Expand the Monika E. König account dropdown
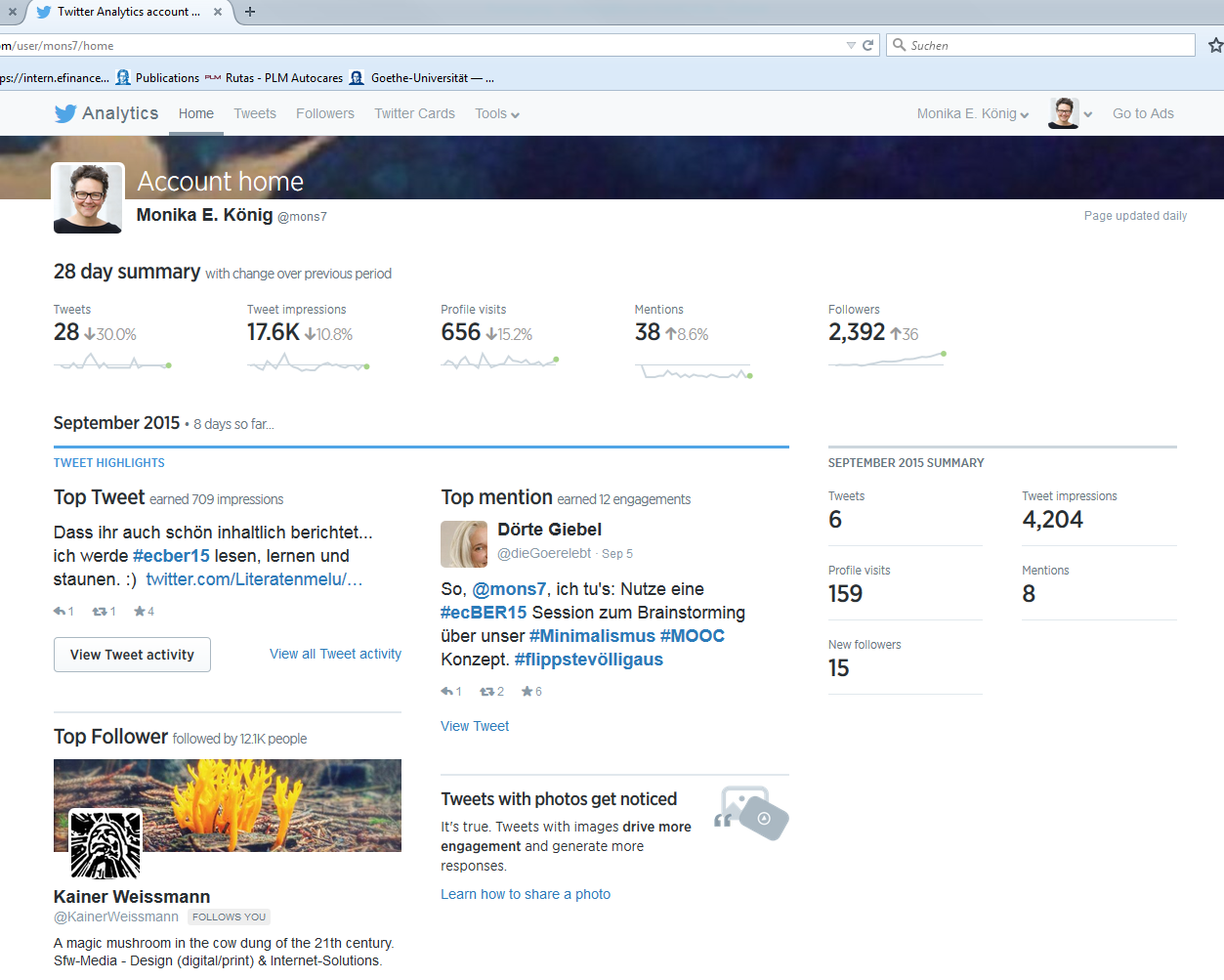This screenshot has width=1224, height=980. pyautogui.click(x=973, y=113)
